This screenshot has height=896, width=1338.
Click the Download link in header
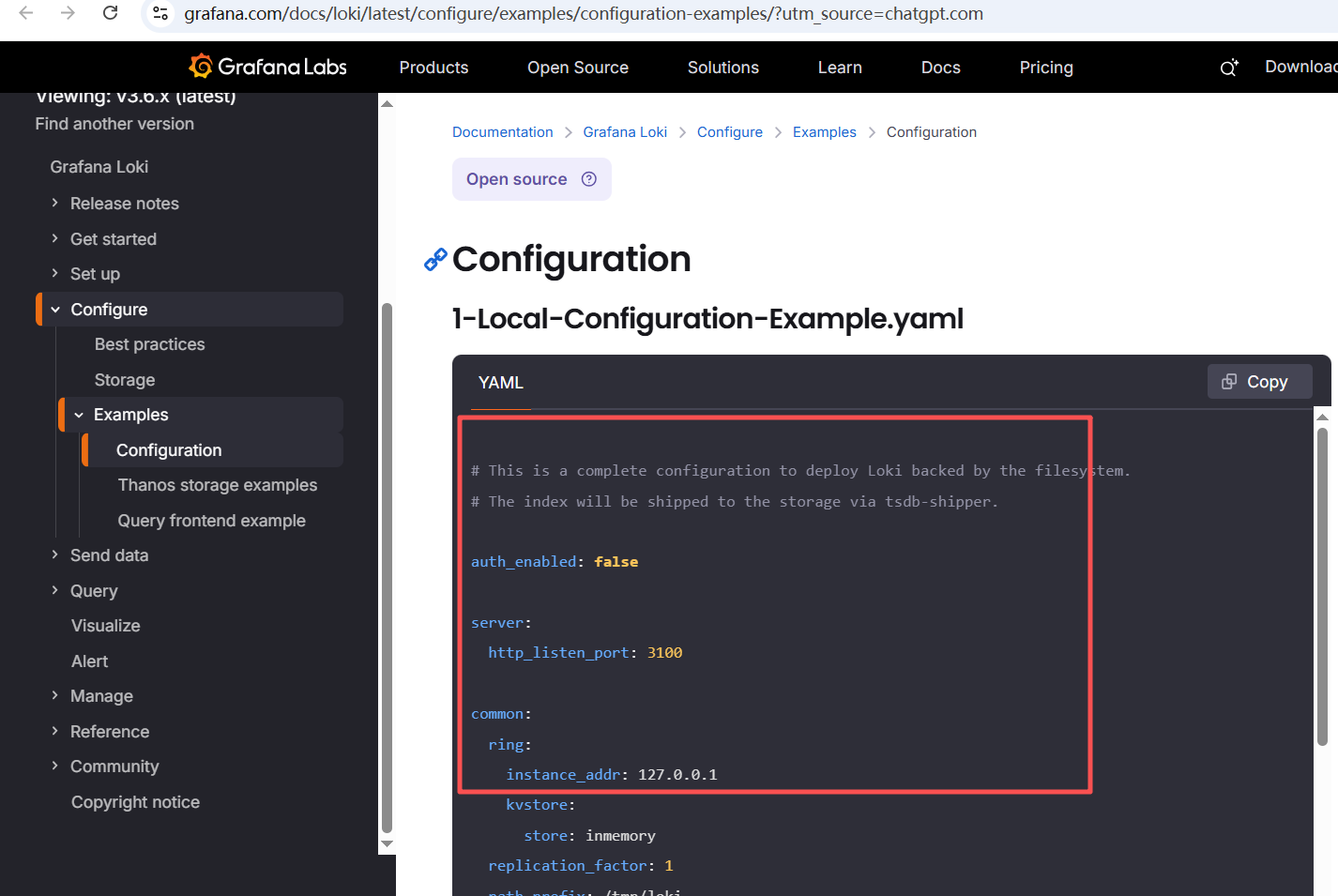(1300, 67)
